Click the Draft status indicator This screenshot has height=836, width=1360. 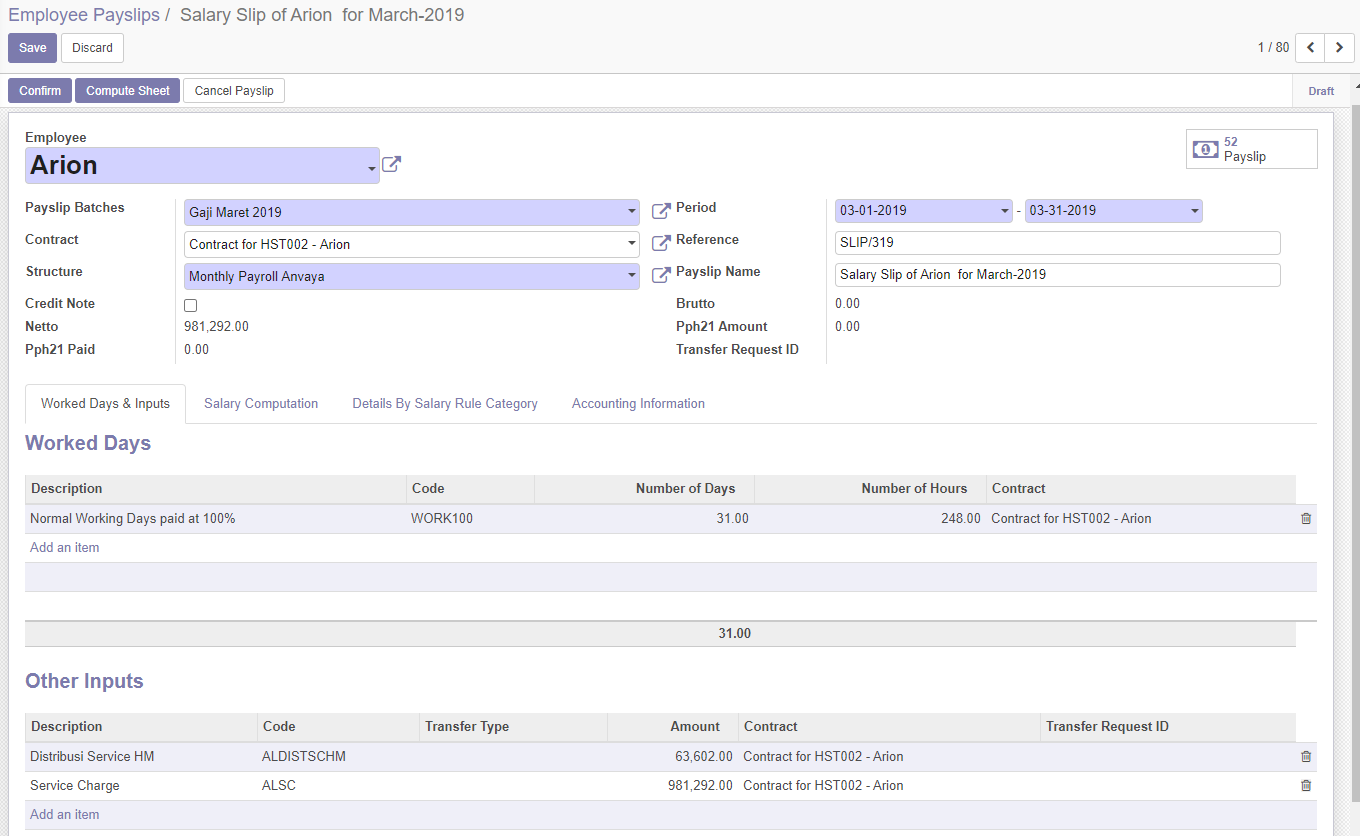click(1321, 91)
